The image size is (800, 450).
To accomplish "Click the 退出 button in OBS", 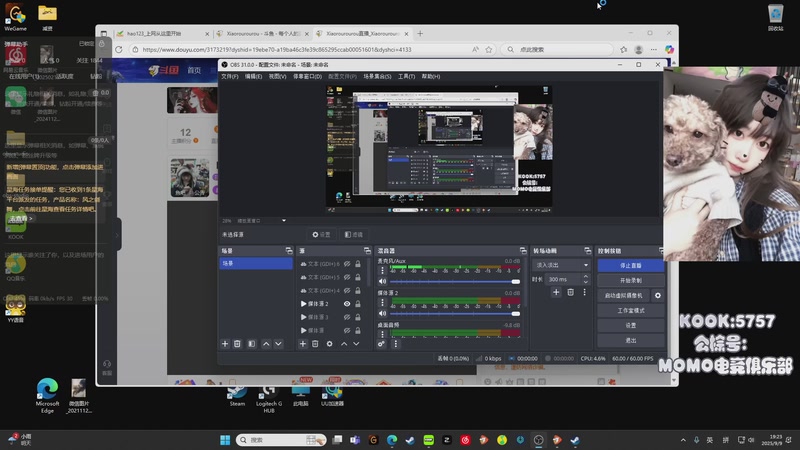I will pyautogui.click(x=631, y=340).
